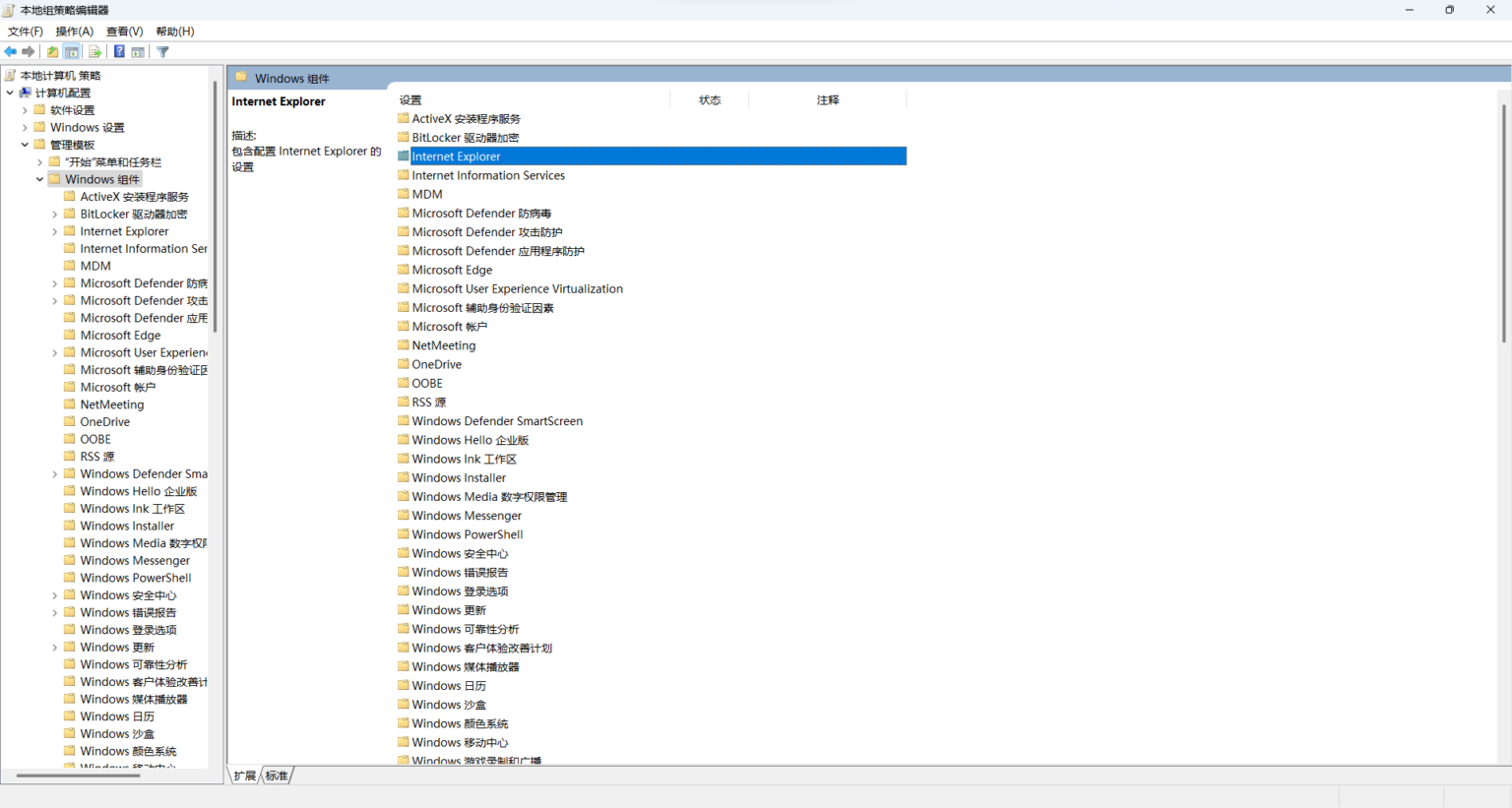Switch to the 标准 tab
The image size is (1512, 808).
pos(276,776)
